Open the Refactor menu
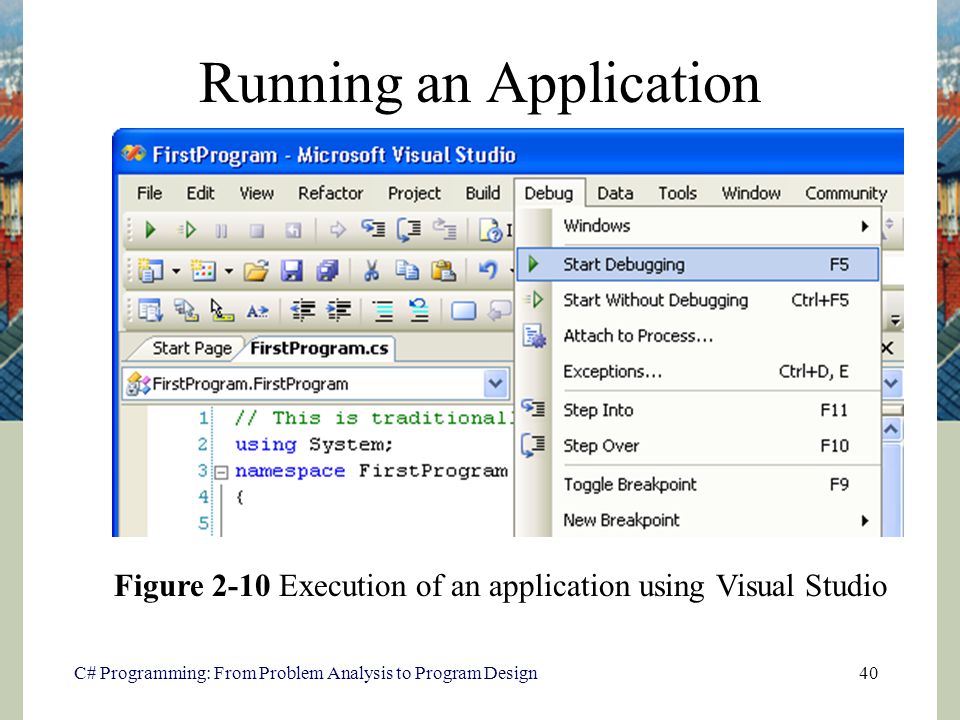This screenshot has width=960, height=720. click(x=331, y=193)
